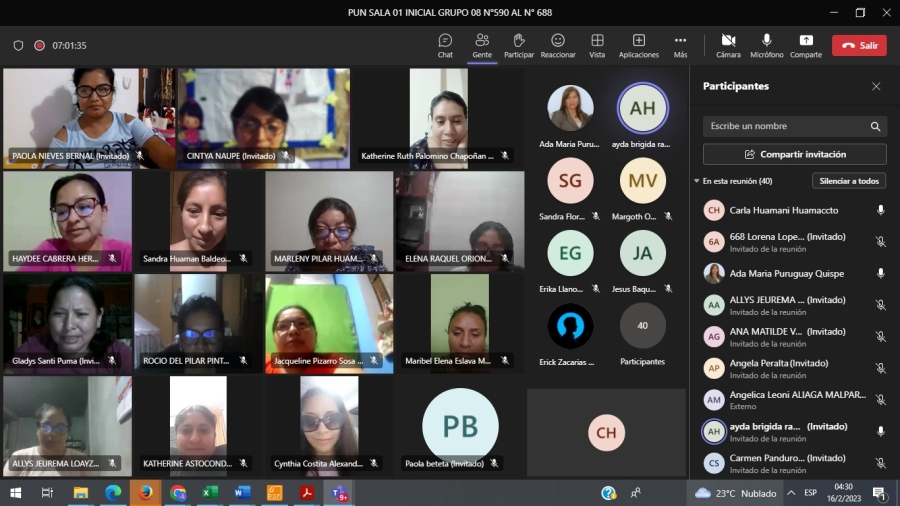900x506 pixels.
Task: Select Ada Maria Puruguay Quispe in participants list
Action: tap(786, 273)
